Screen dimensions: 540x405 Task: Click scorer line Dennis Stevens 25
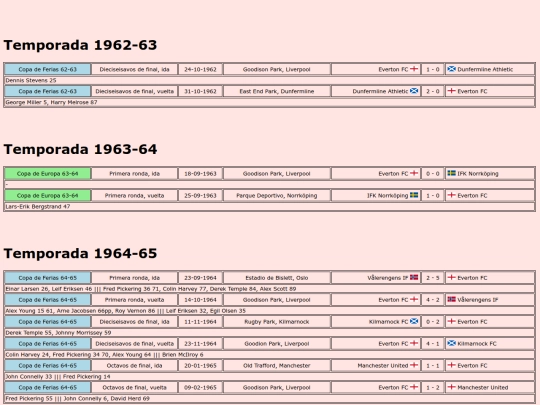coord(31,80)
